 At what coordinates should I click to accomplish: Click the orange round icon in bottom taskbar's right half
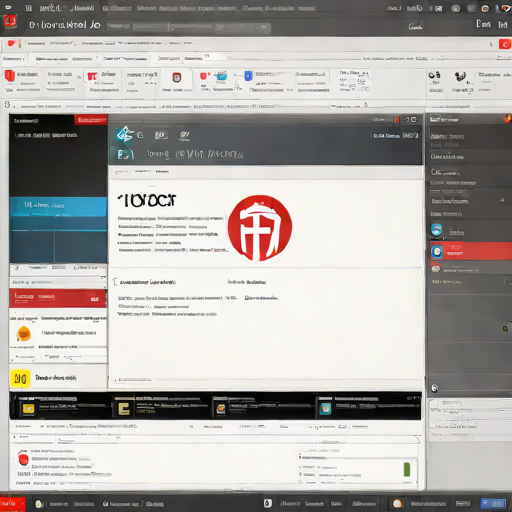pos(397,503)
